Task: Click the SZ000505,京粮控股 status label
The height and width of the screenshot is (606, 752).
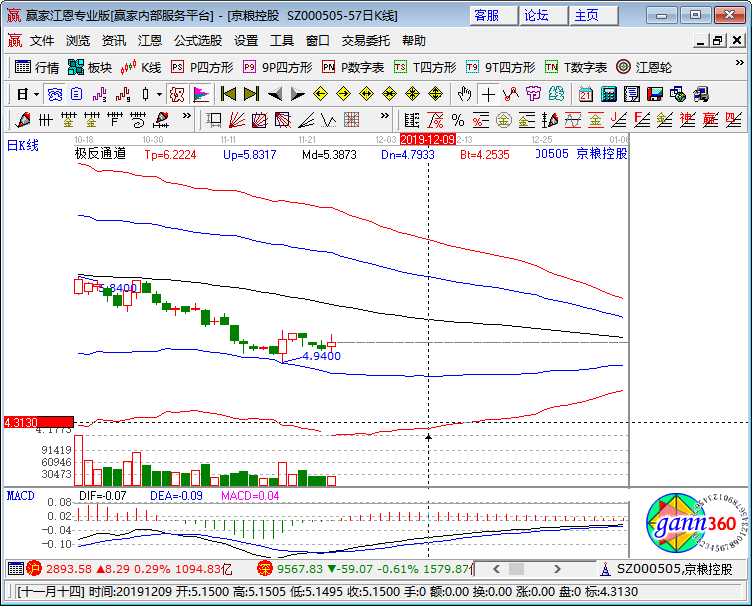Action: pos(674,569)
